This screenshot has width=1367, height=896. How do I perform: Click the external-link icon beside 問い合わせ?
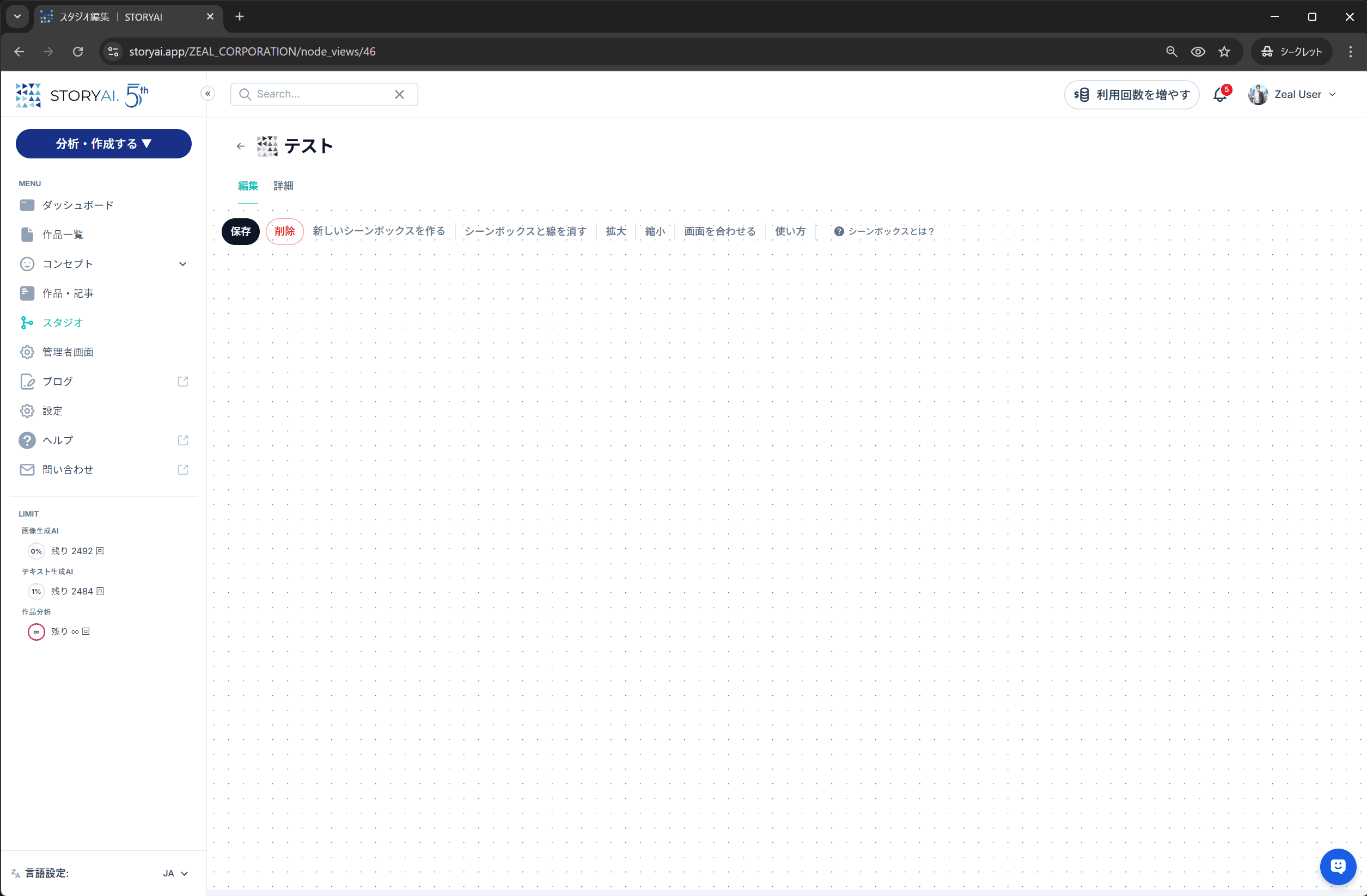tap(182, 470)
